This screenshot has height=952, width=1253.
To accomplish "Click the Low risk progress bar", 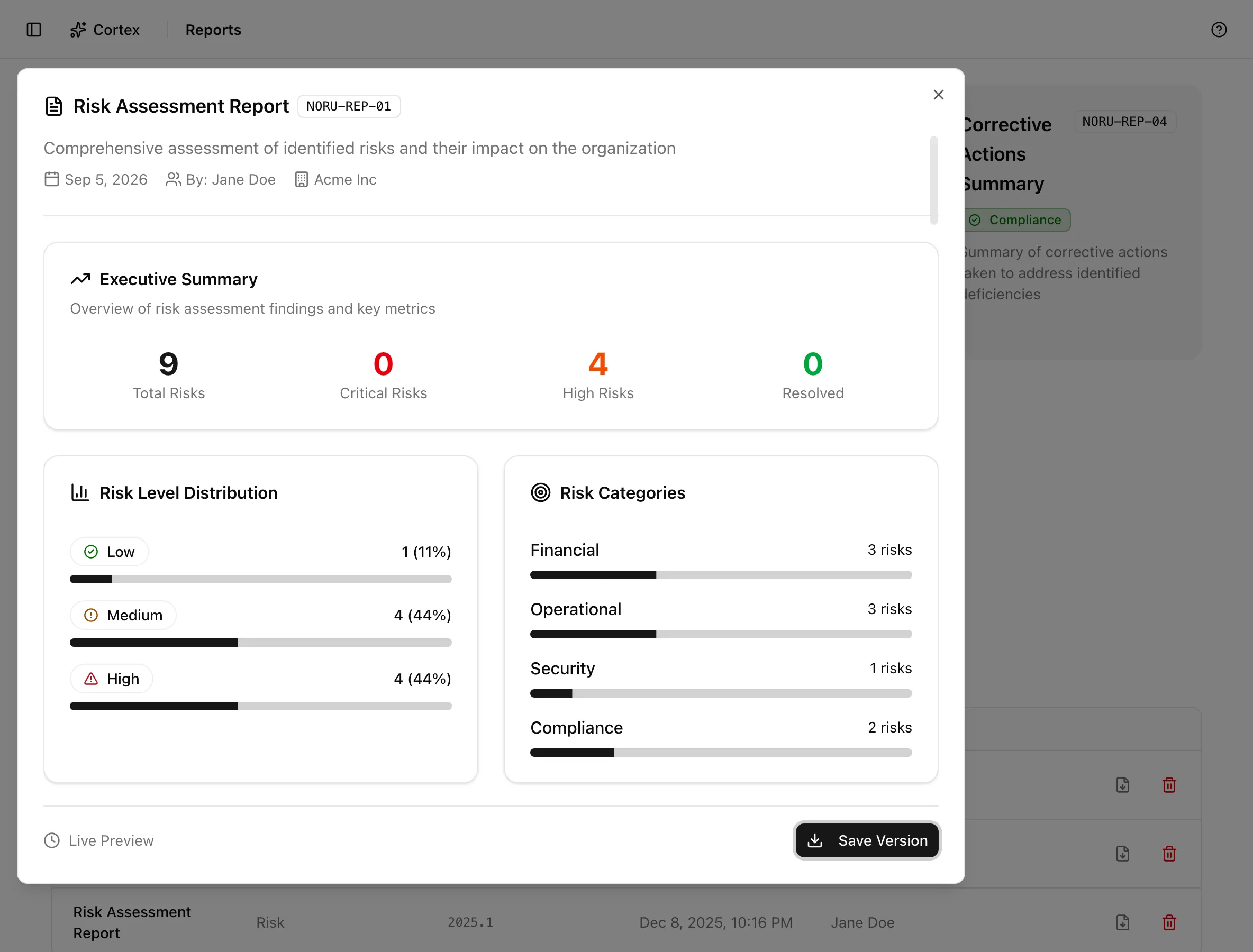I will click(261, 579).
